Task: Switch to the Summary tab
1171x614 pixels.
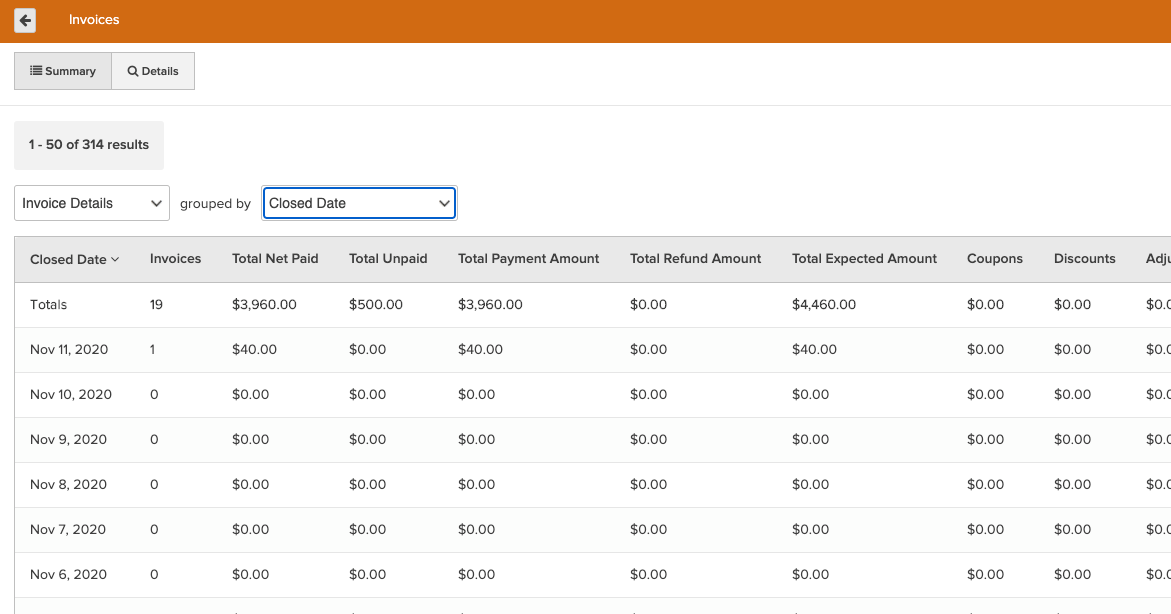Action: (63, 70)
